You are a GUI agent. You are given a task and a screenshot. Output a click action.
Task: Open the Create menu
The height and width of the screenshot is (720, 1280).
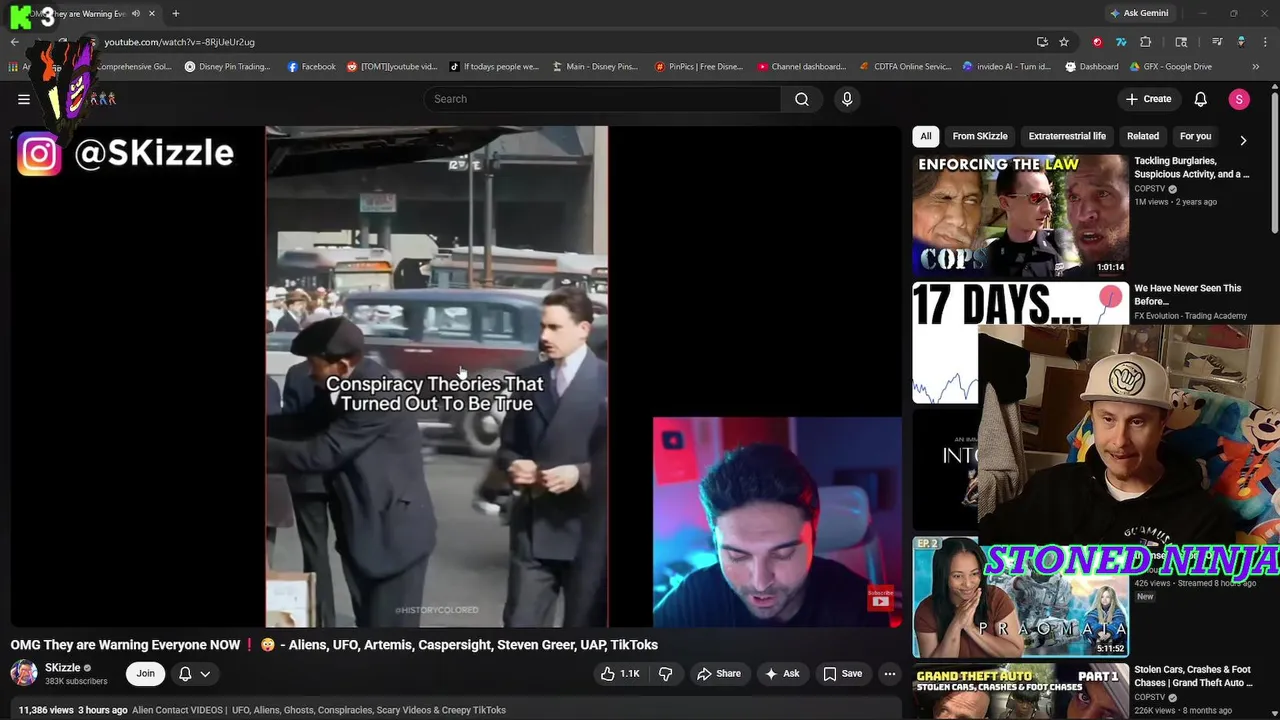[1148, 99]
